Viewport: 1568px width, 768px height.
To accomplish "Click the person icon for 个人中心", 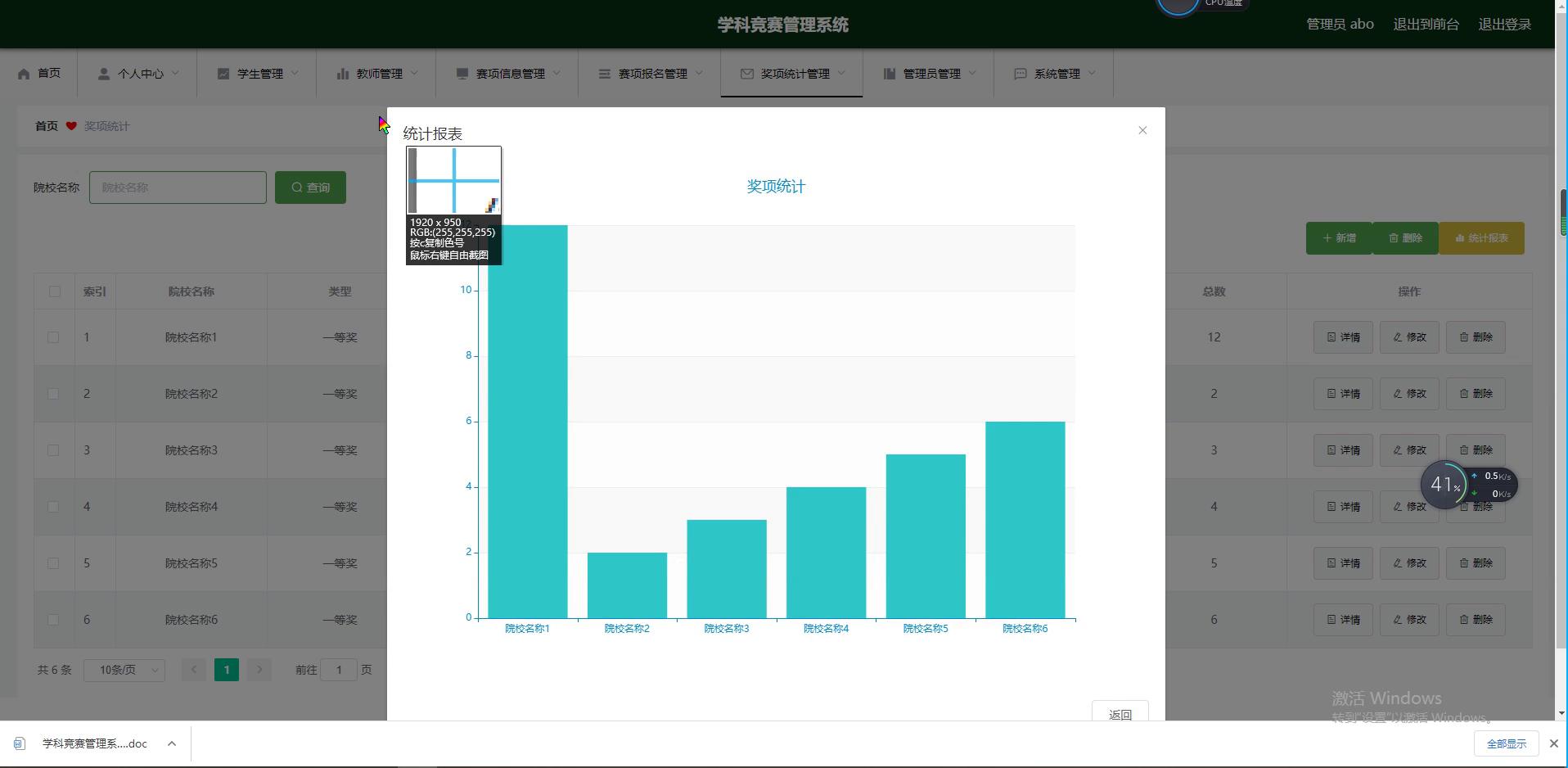I will click(104, 74).
